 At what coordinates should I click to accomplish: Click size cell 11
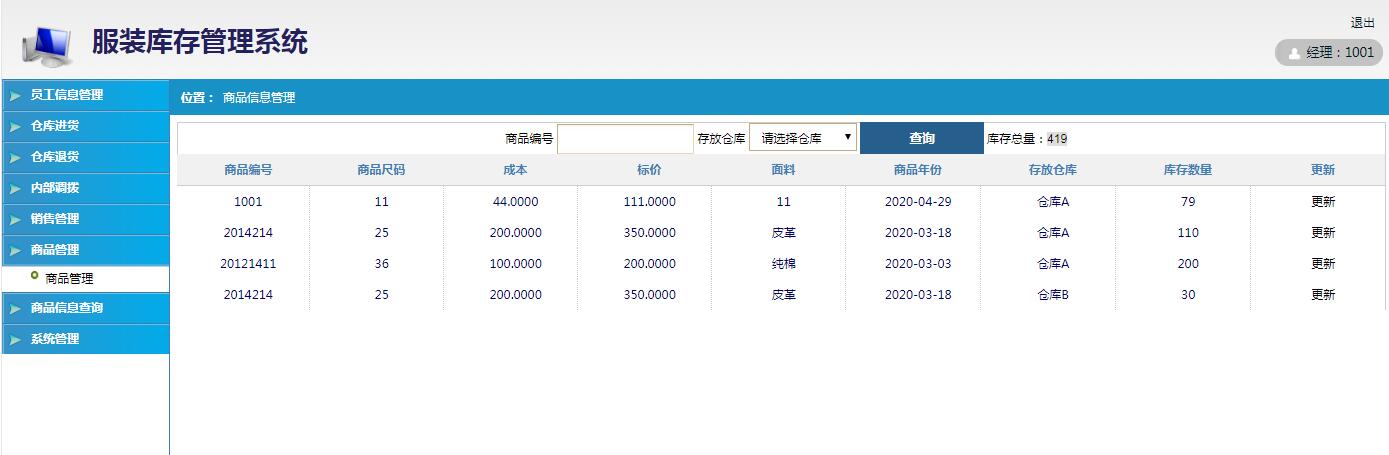[x=381, y=202]
